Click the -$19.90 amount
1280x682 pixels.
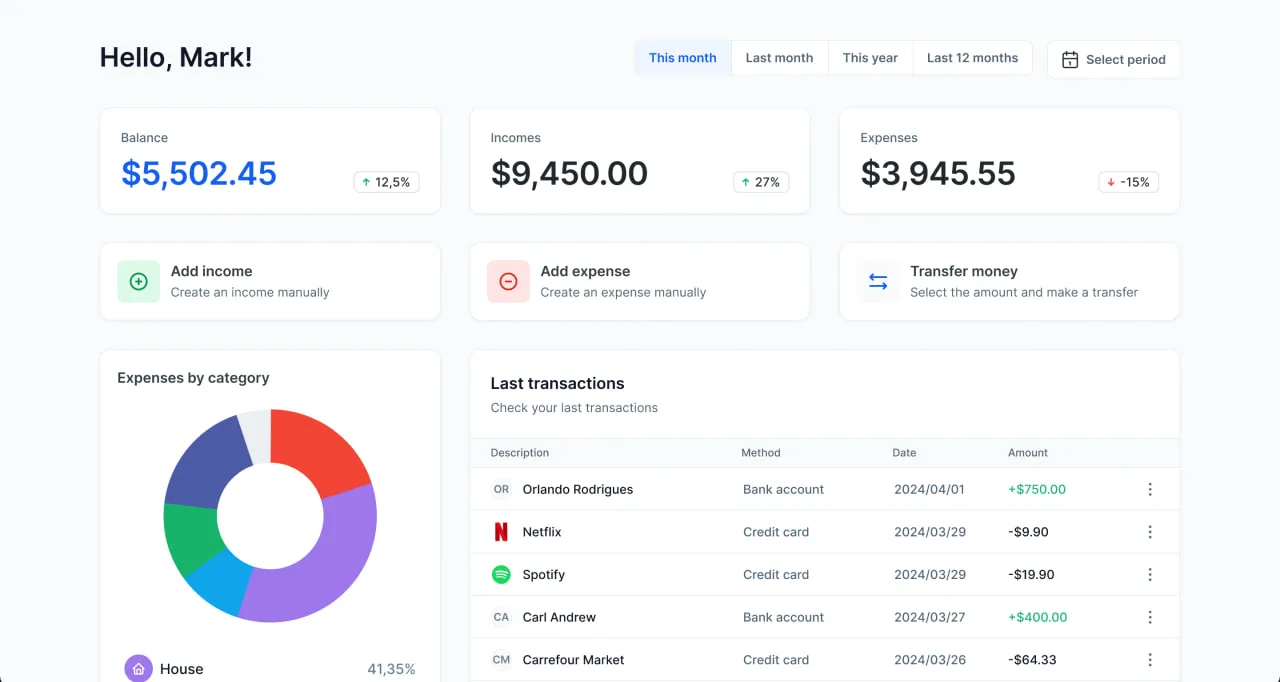click(x=1031, y=575)
